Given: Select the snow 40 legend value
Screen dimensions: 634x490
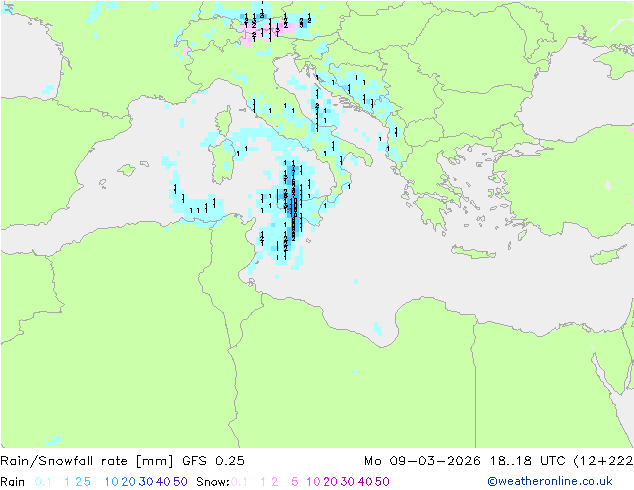Looking at the screenshot, I should coord(365,482).
